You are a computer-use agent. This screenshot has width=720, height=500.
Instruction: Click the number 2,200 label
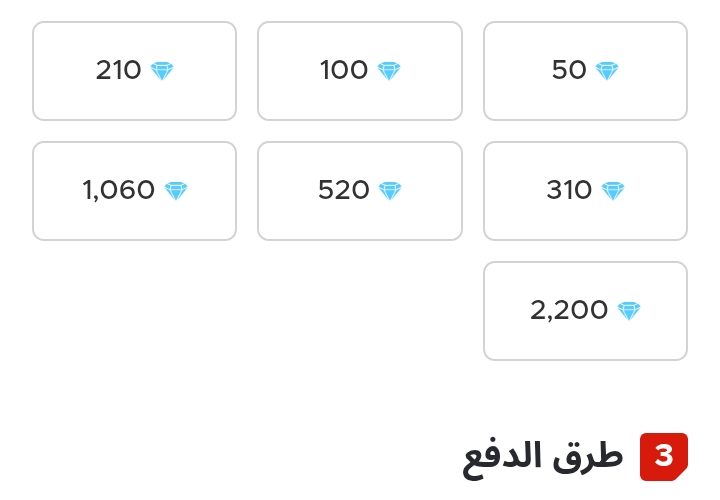pyautogui.click(x=569, y=310)
